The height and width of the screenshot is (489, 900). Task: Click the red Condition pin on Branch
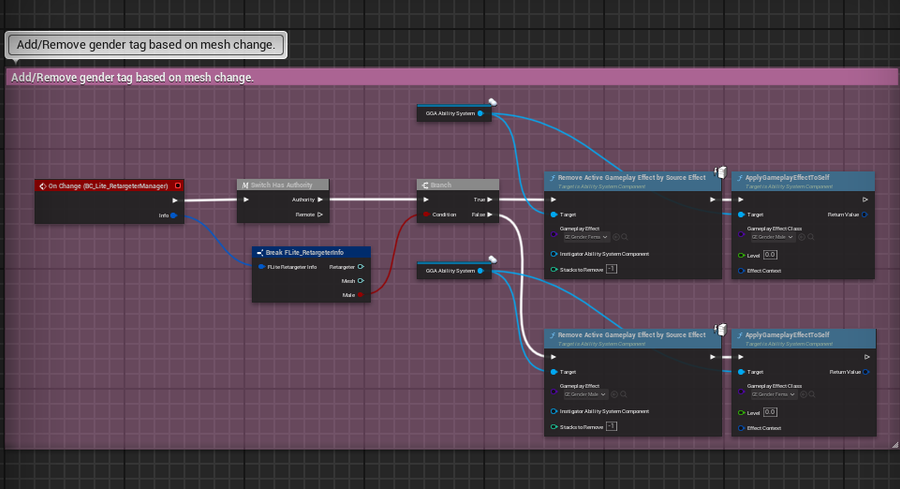coord(426,215)
